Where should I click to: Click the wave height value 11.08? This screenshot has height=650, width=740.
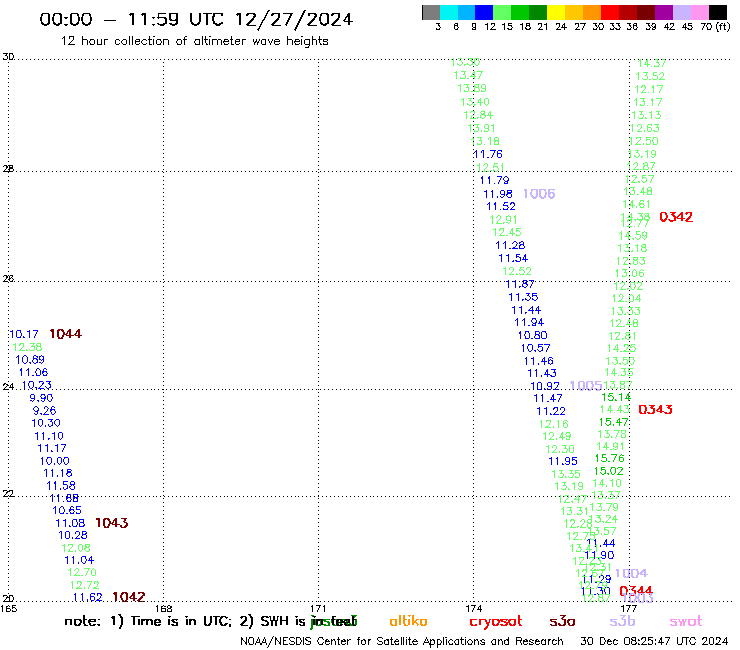pyautogui.click(x=70, y=523)
